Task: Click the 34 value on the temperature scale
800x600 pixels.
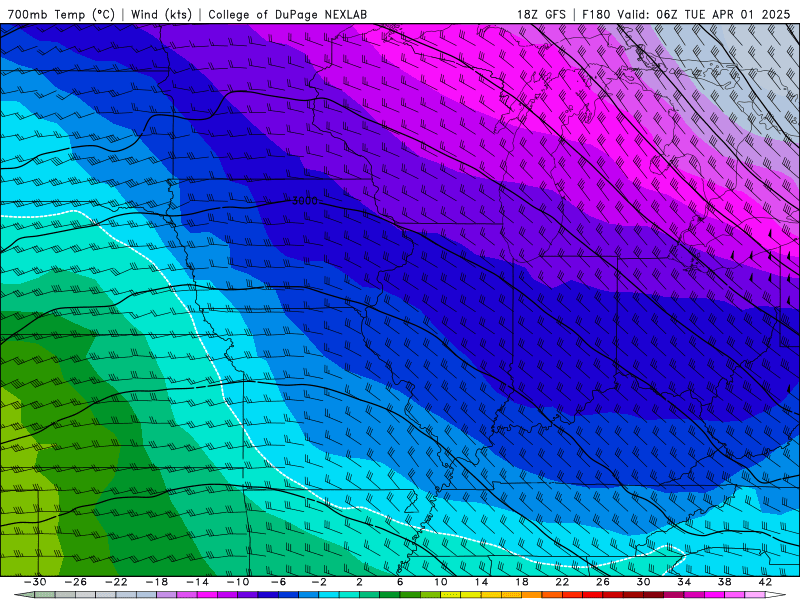Action: pyautogui.click(x=684, y=582)
